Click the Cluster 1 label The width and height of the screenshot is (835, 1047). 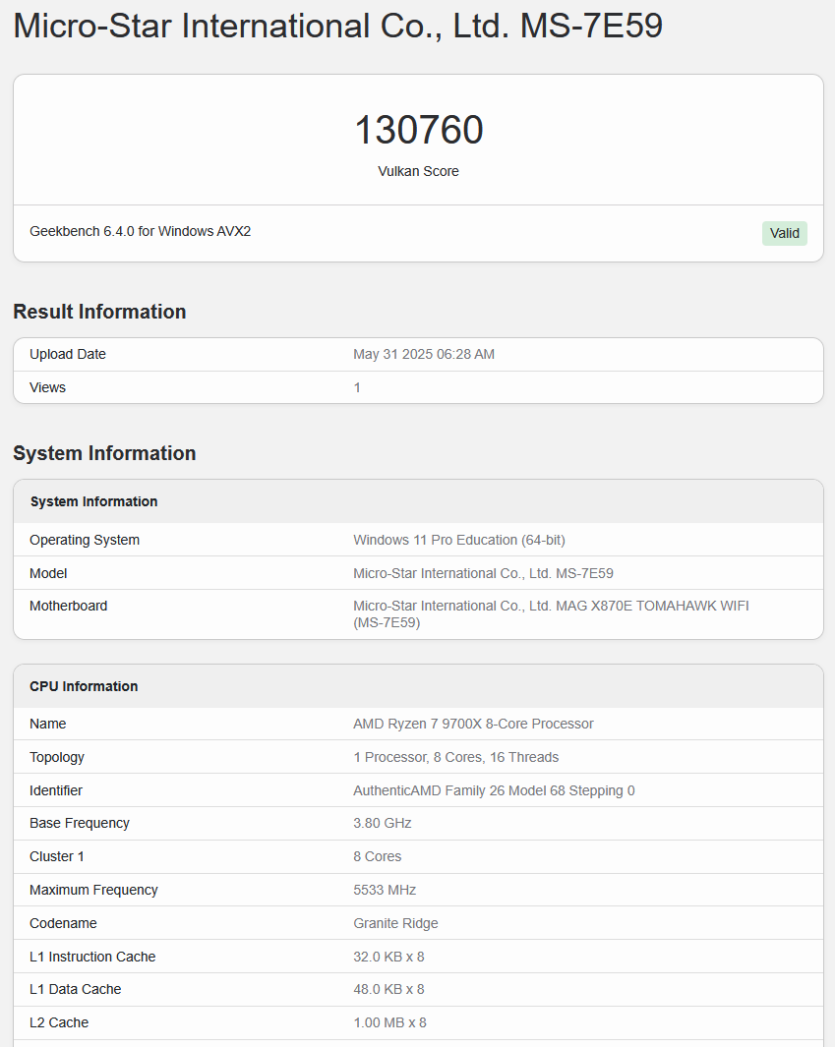pos(57,856)
